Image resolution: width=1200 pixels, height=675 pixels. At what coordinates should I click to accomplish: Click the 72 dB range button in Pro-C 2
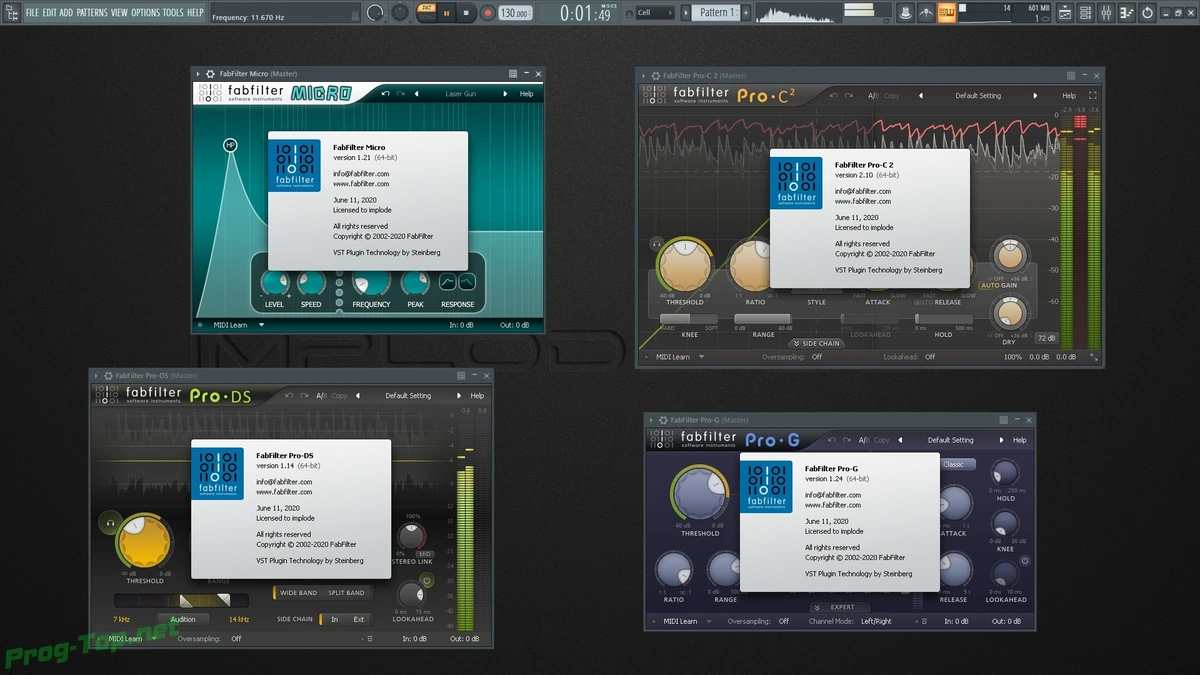click(x=1045, y=338)
